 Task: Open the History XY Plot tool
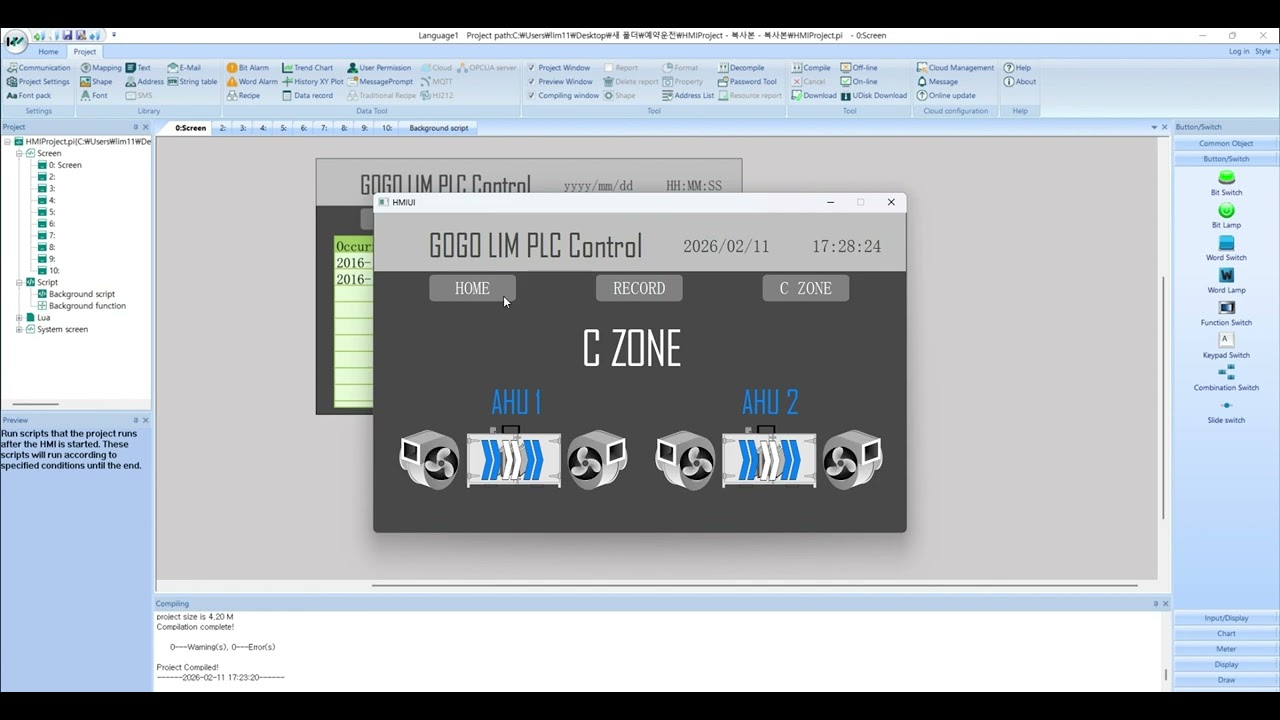coord(312,82)
